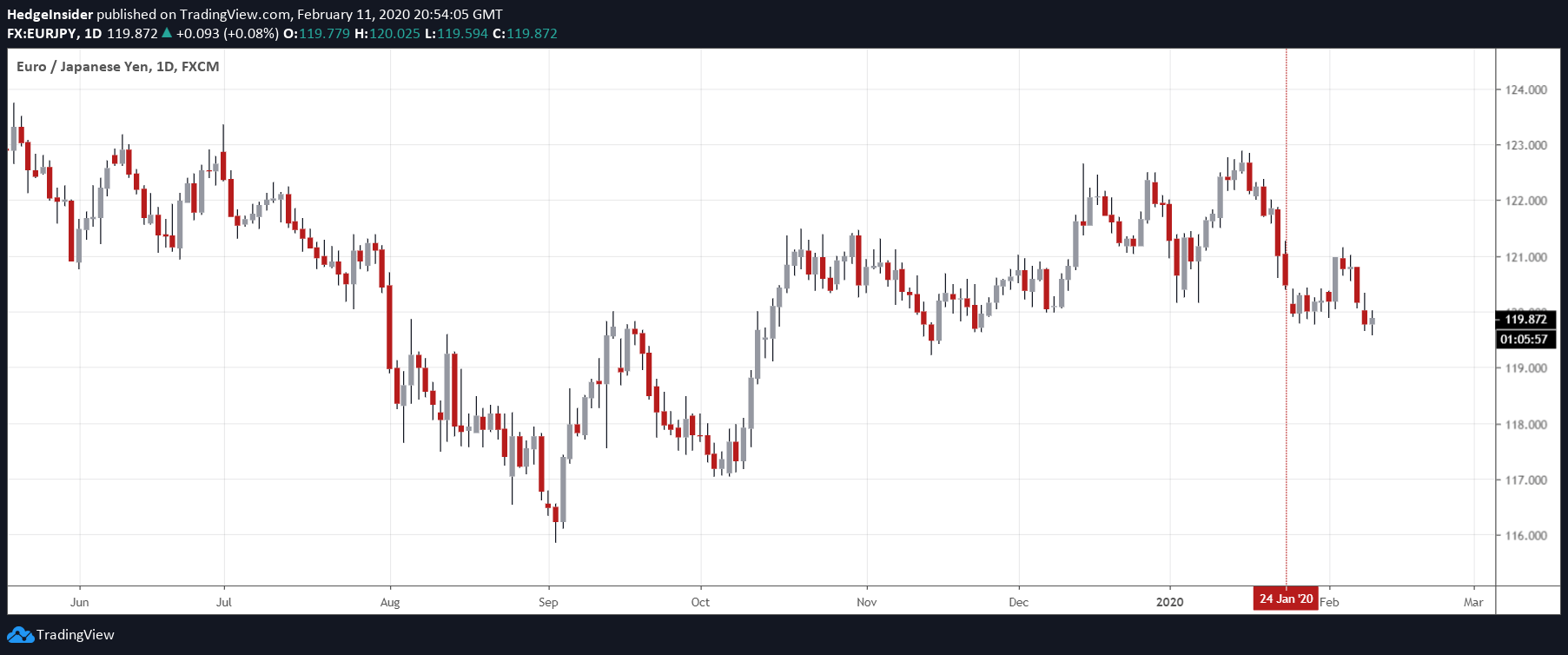Click the Jun label on time axis
This screenshot has width=1568, height=655.
(80, 602)
